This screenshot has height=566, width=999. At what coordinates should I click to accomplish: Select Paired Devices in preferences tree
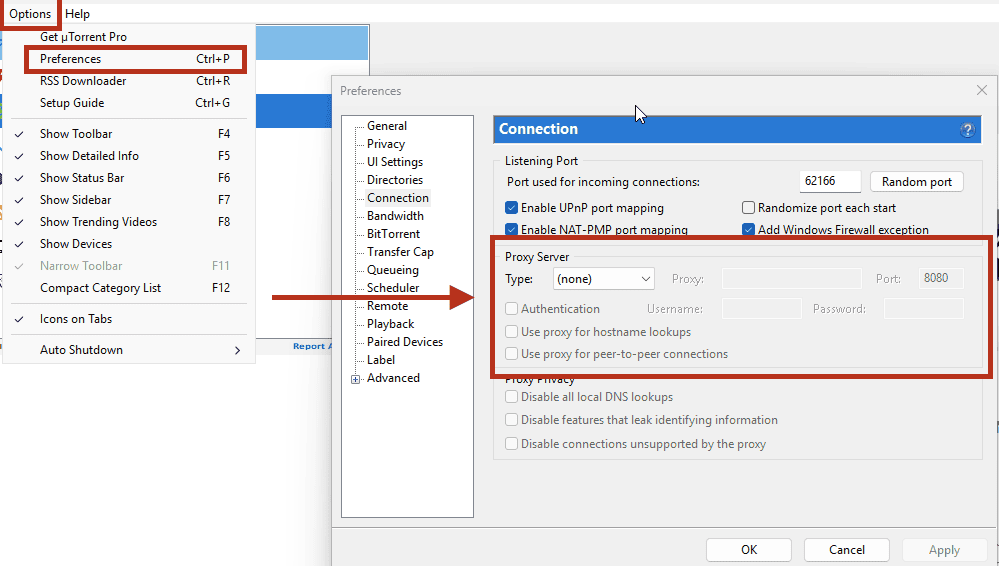point(405,342)
